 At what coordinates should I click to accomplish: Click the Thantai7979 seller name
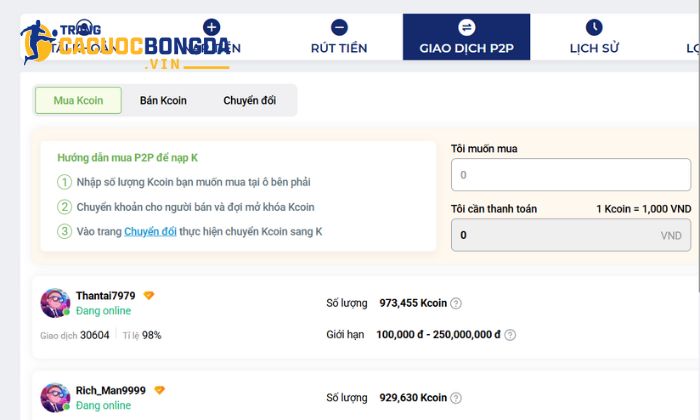106,296
